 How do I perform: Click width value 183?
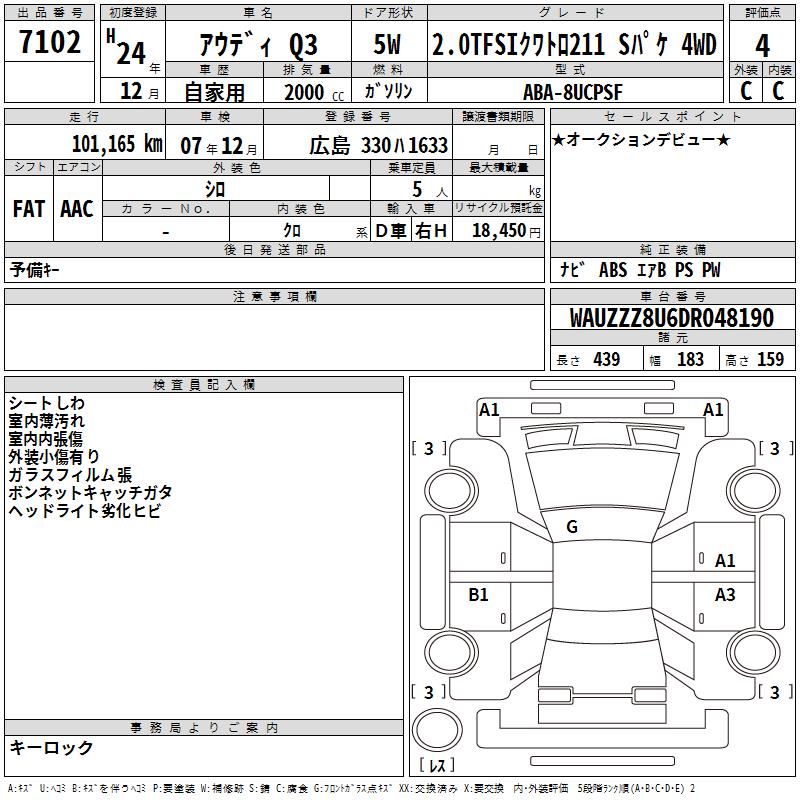click(690, 359)
